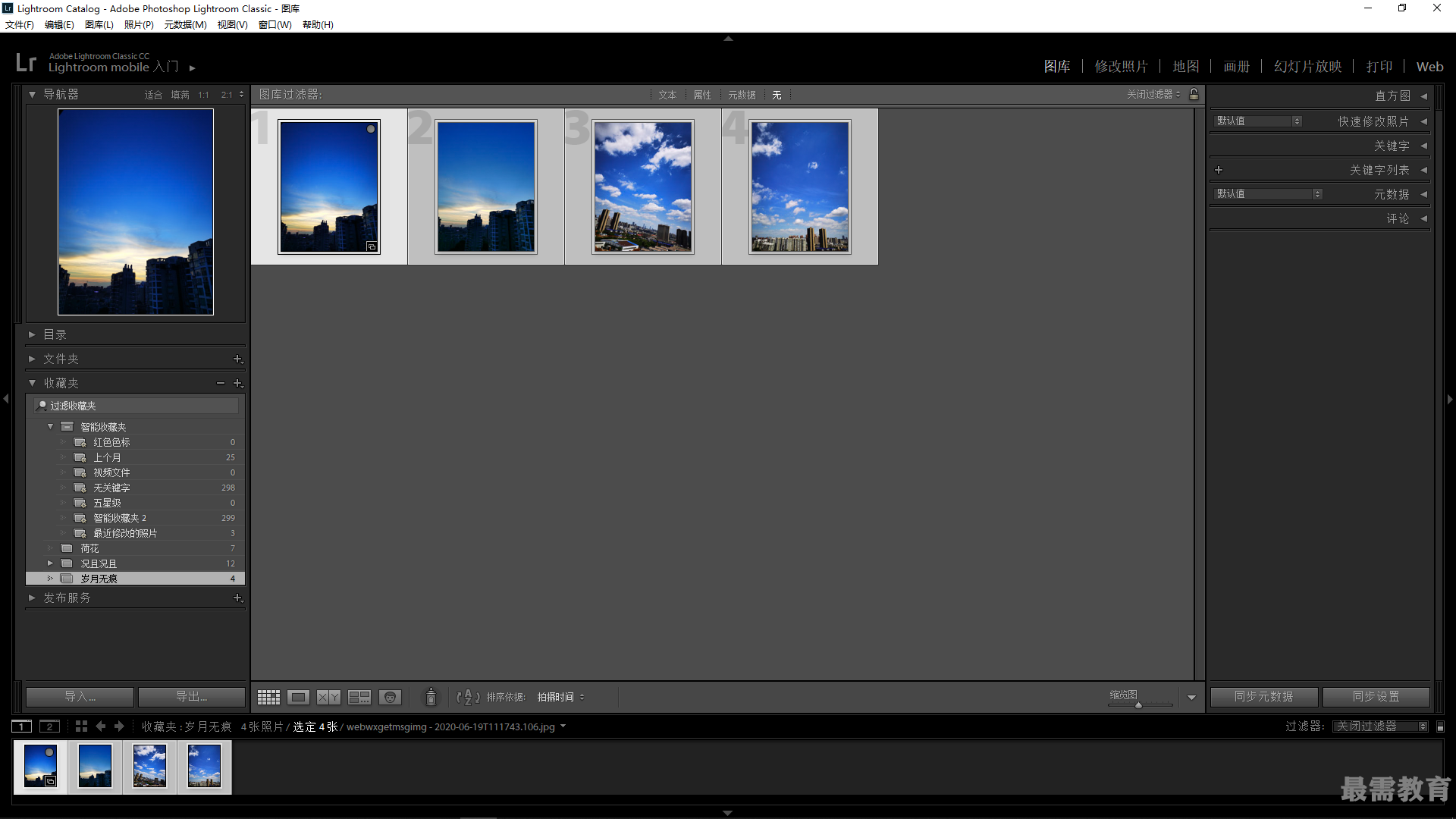Switch to grid view in toolbar
The width and height of the screenshot is (1456, 819).
(268, 697)
